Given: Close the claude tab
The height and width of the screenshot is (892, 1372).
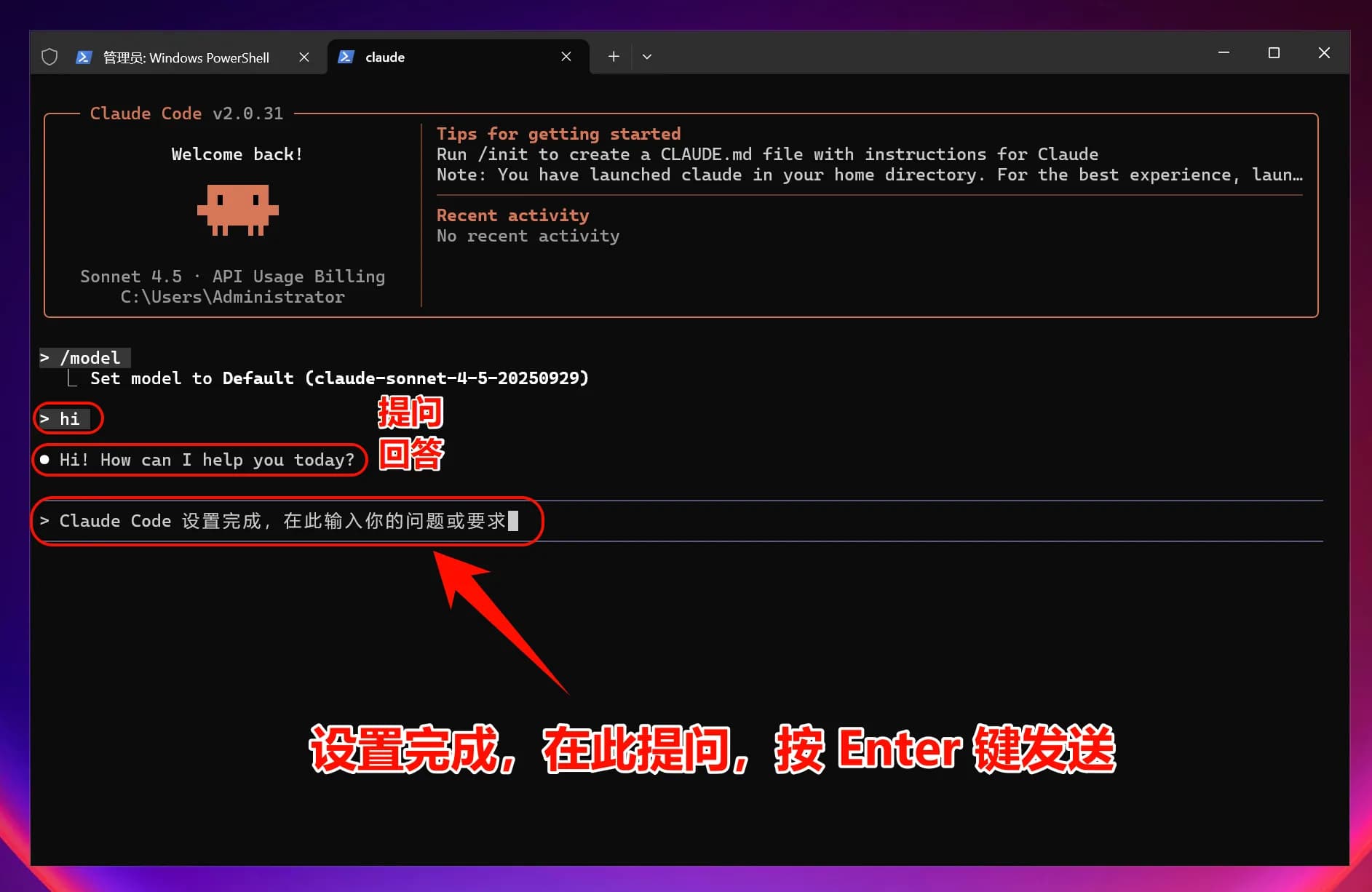Looking at the screenshot, I should 566,57.
